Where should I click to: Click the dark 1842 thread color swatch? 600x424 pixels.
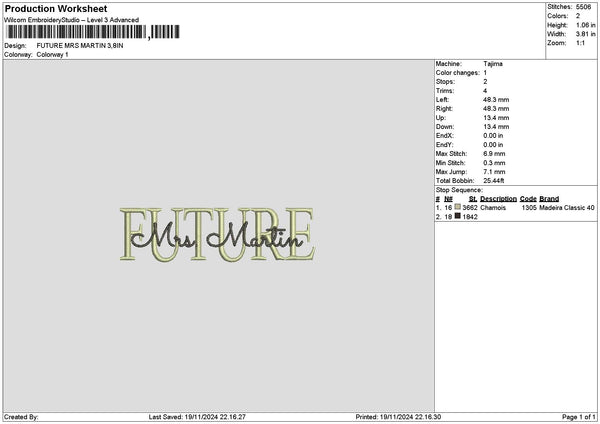click(458, 216)
